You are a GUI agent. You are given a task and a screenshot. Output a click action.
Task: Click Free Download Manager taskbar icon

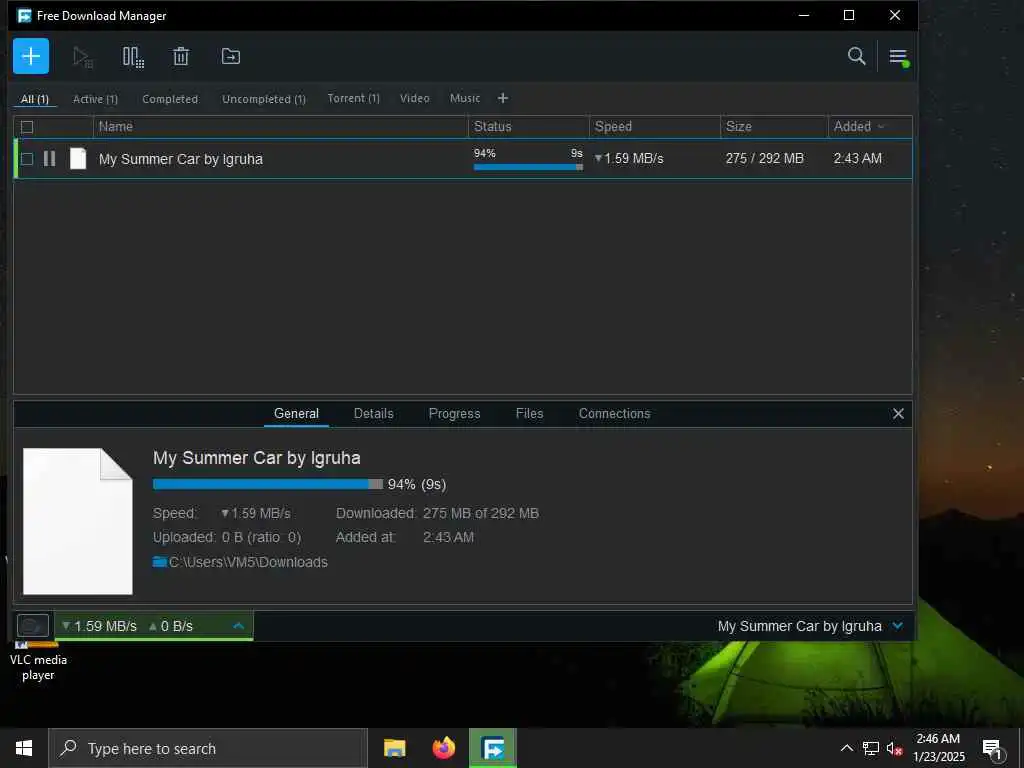tap(492, 748)
